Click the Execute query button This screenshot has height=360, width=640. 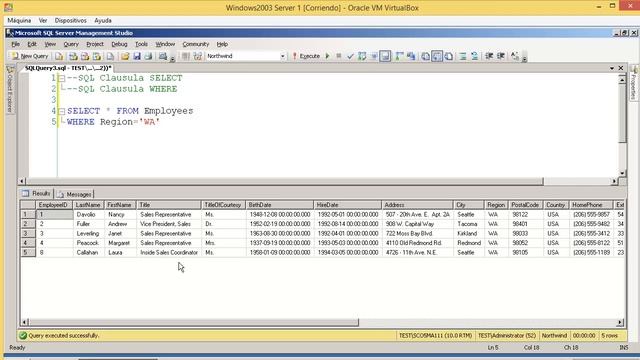pyautogui.click(x=306, y=56)
